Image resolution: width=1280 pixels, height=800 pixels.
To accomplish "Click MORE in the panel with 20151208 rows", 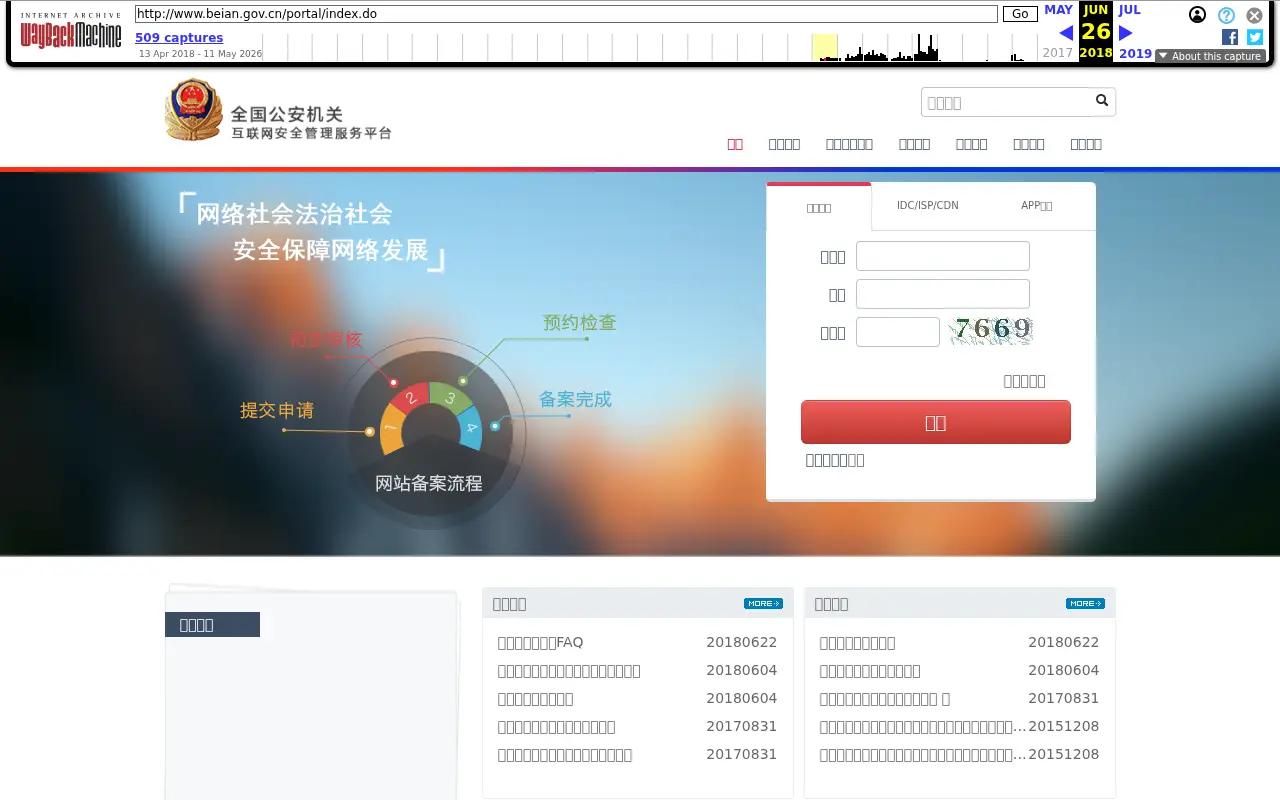I will (x=1085, y=603).
